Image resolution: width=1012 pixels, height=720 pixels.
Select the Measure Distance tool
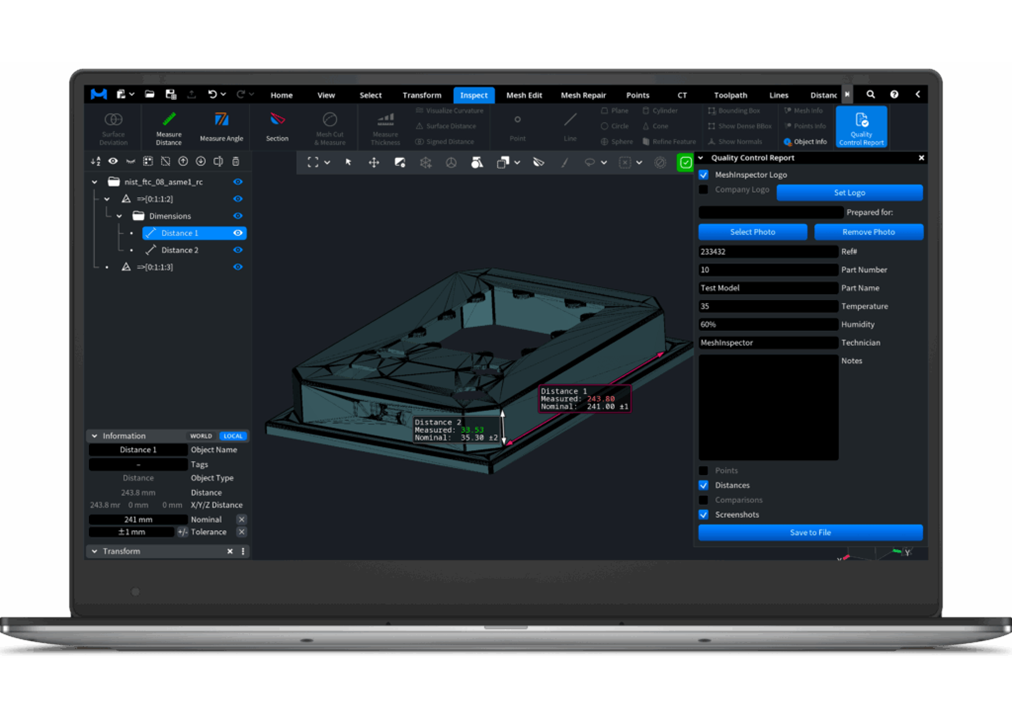click(169, 127)
